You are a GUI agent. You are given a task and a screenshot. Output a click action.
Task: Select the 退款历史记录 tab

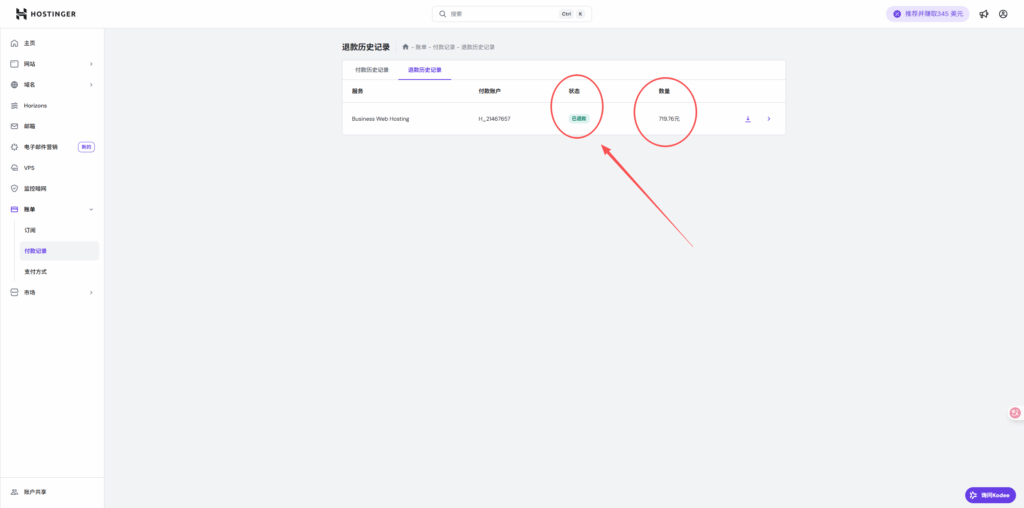point(424,70)
